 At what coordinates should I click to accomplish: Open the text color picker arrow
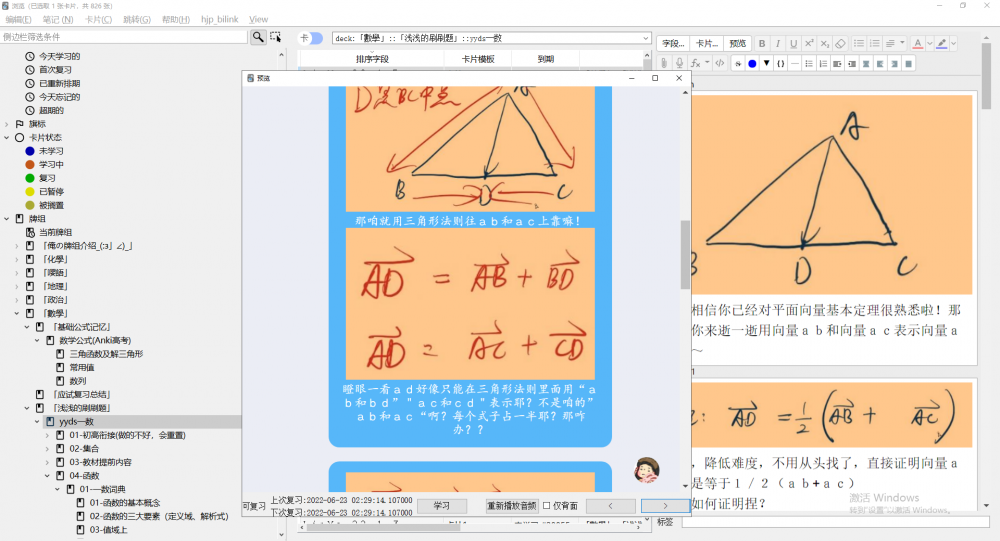[929, 43]
